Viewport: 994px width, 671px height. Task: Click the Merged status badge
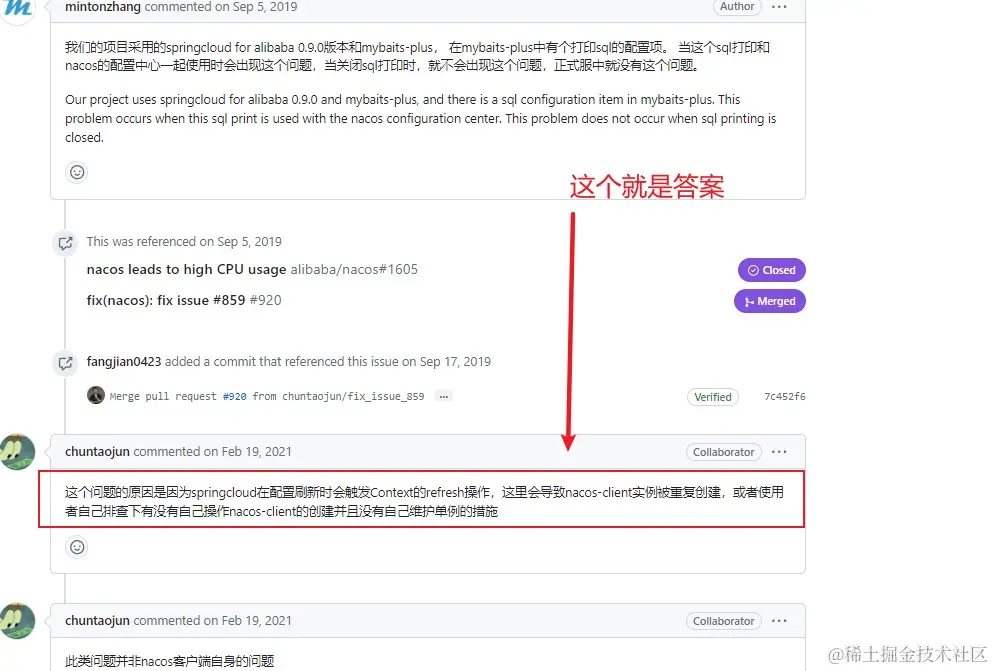(770, 301)
